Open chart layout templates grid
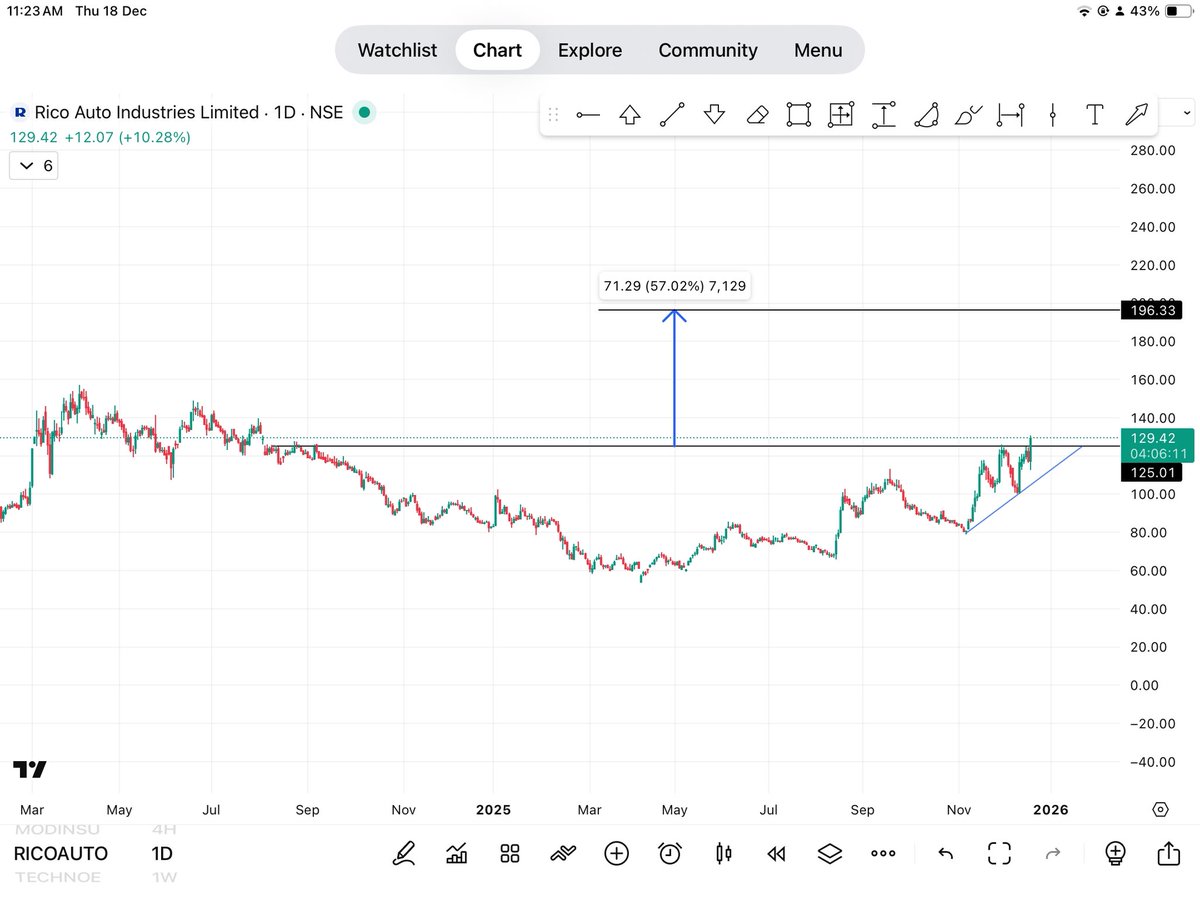 [510, 853]
